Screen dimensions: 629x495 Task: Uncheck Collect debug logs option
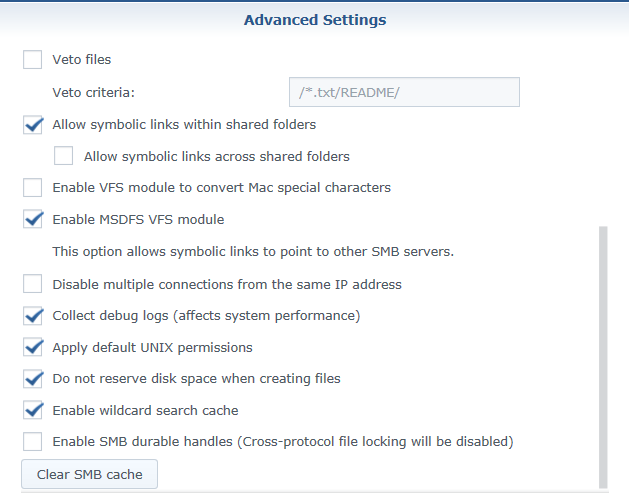pos(32,315)
